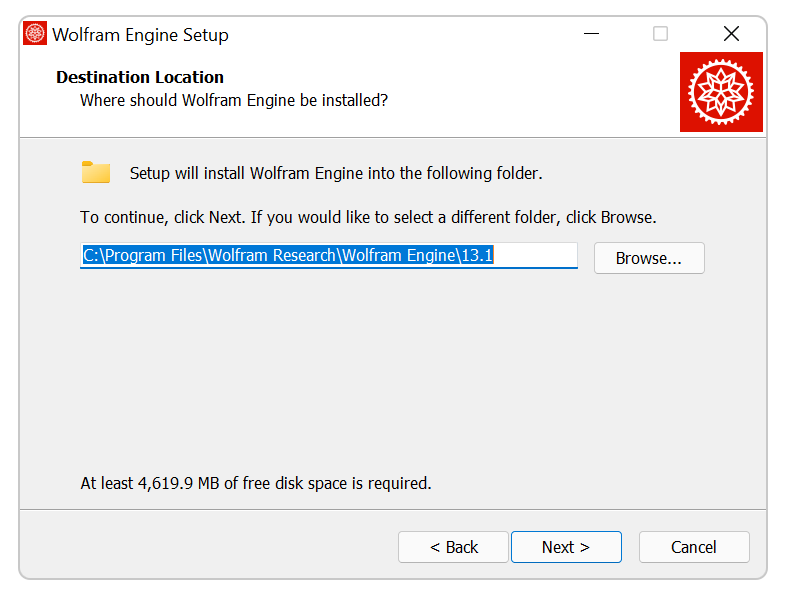Click the small Wolfram icon in title bar

click(35, 34)
